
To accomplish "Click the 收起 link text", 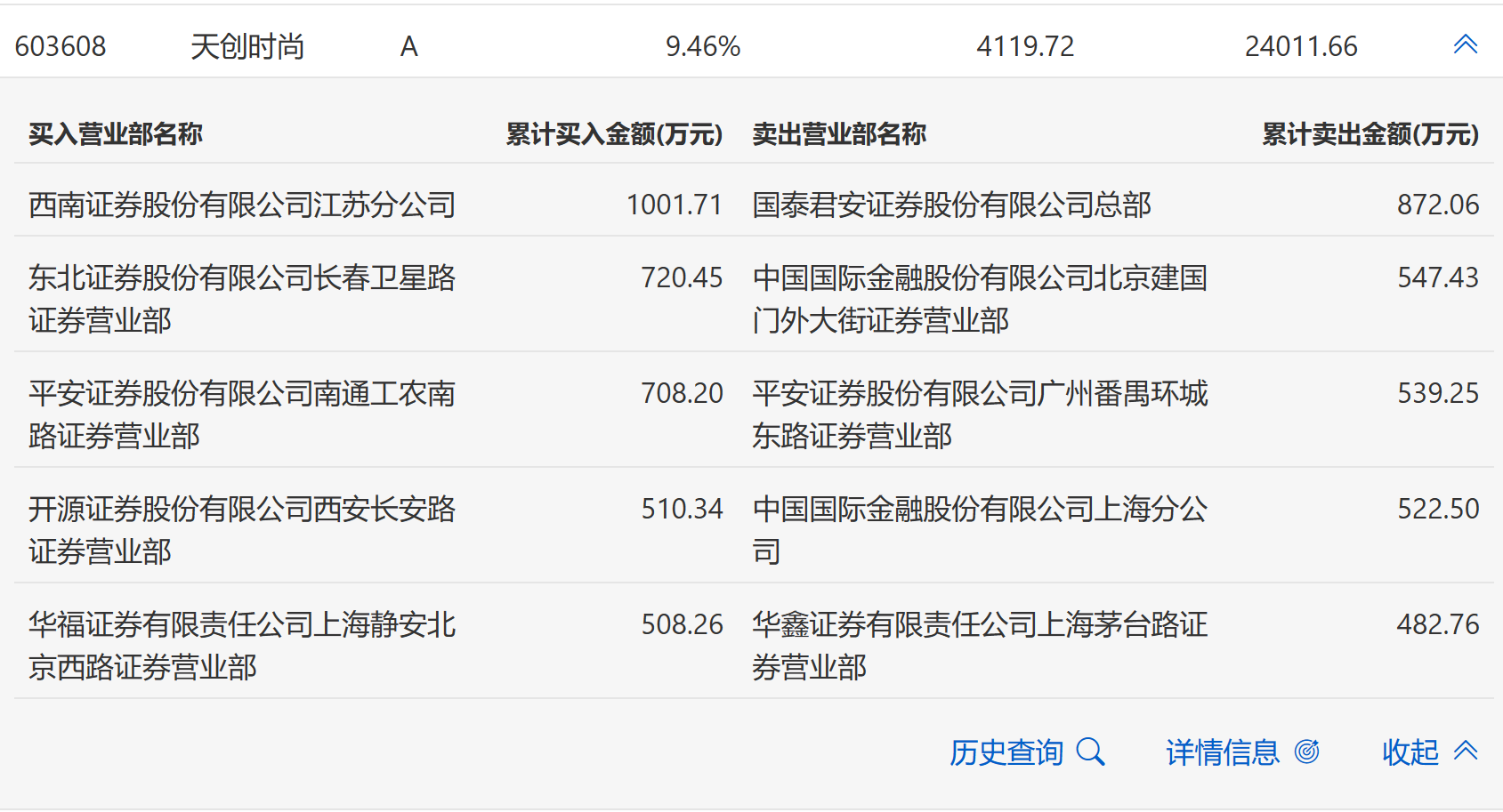I will point(1410,752).
